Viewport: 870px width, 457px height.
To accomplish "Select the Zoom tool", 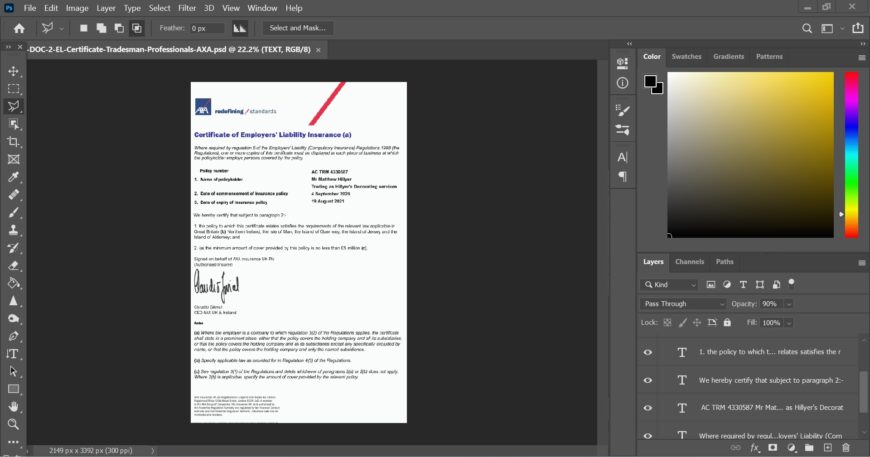I will 13,424.
